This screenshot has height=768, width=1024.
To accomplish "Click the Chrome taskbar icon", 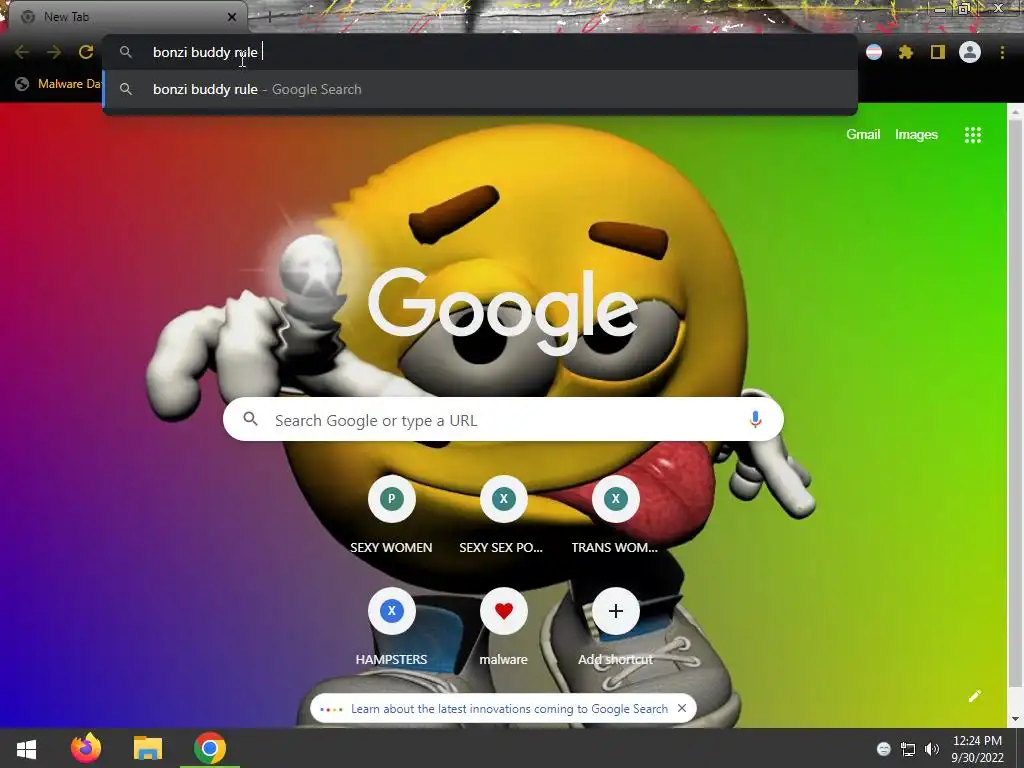I will (x=210, y=748).
